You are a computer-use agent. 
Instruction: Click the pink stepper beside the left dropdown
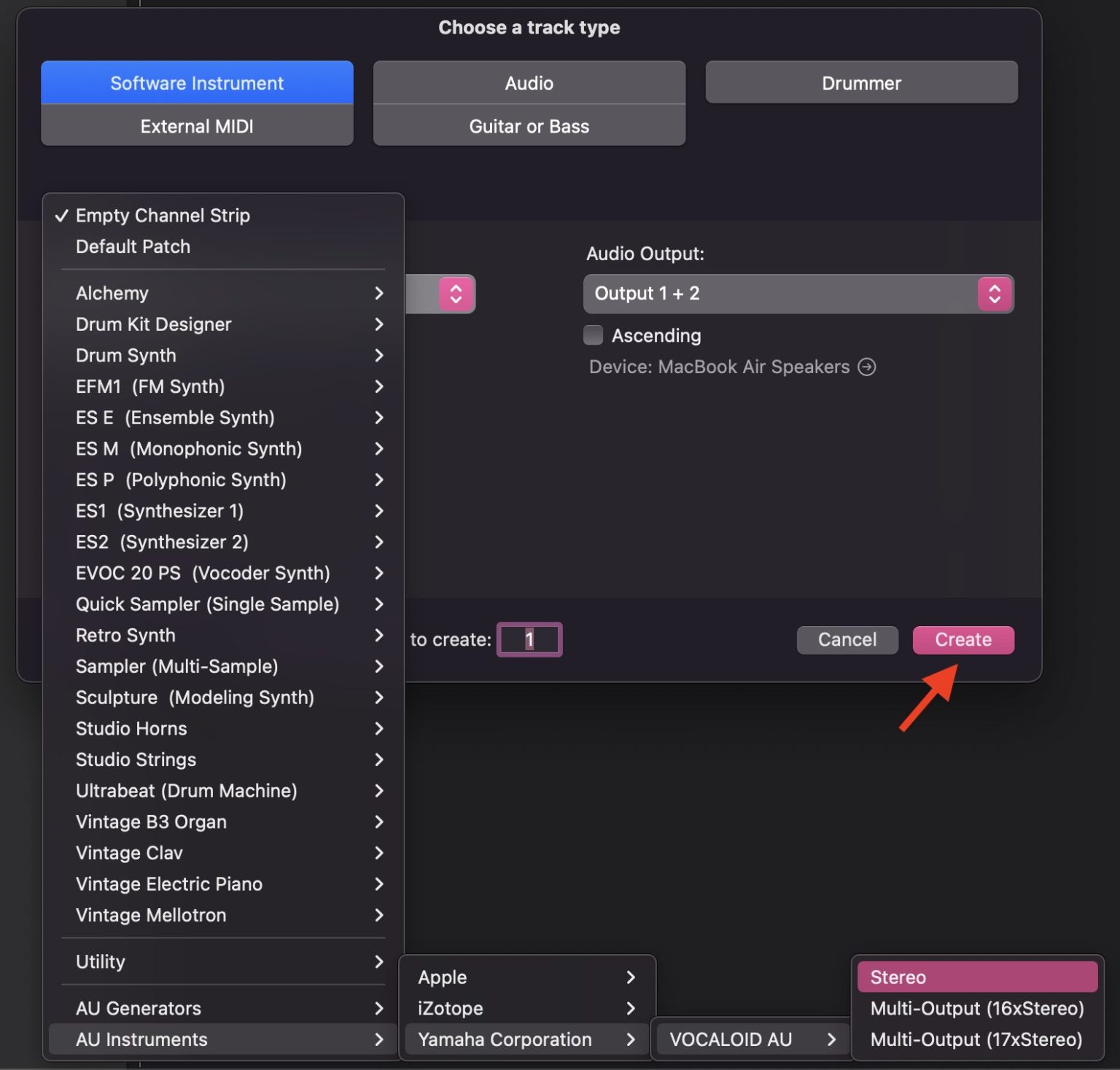[x=455, y=294]
